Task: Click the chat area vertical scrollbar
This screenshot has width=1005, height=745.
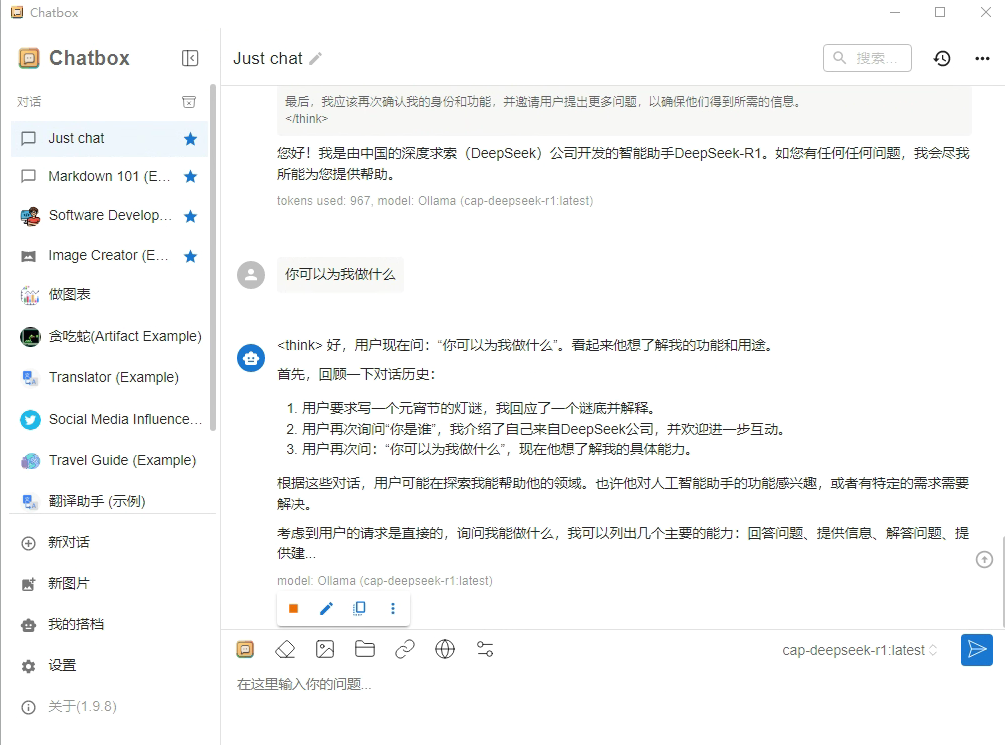Action: [1002, 583]
